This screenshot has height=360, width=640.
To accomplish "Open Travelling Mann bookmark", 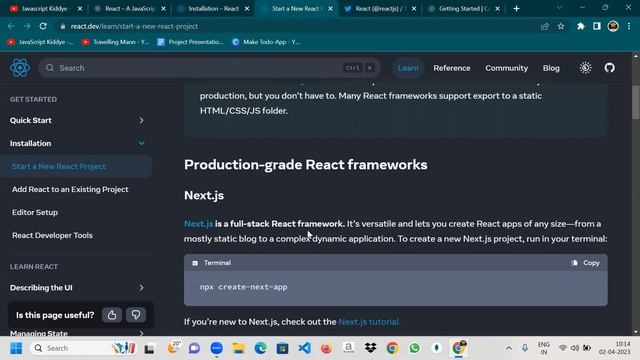I will tap(116, 42).
